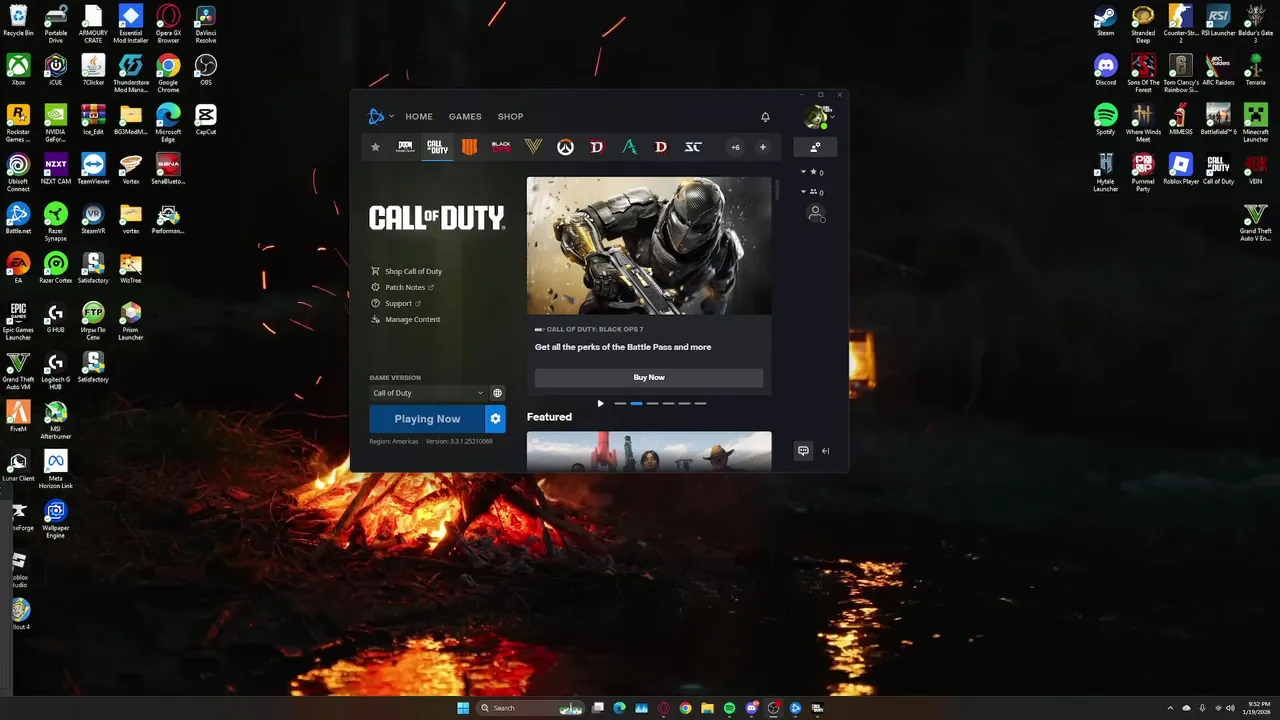Open the profile avatar menu
The height and width of the screenshot is (720, 1280).
click(817, 117)
